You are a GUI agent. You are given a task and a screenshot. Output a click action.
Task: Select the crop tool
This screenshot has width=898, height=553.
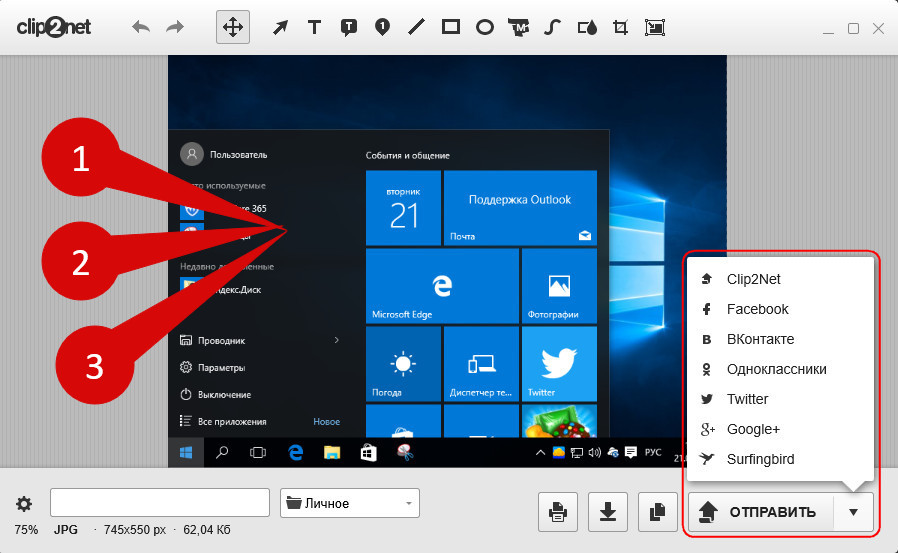(x=620, y=27)
